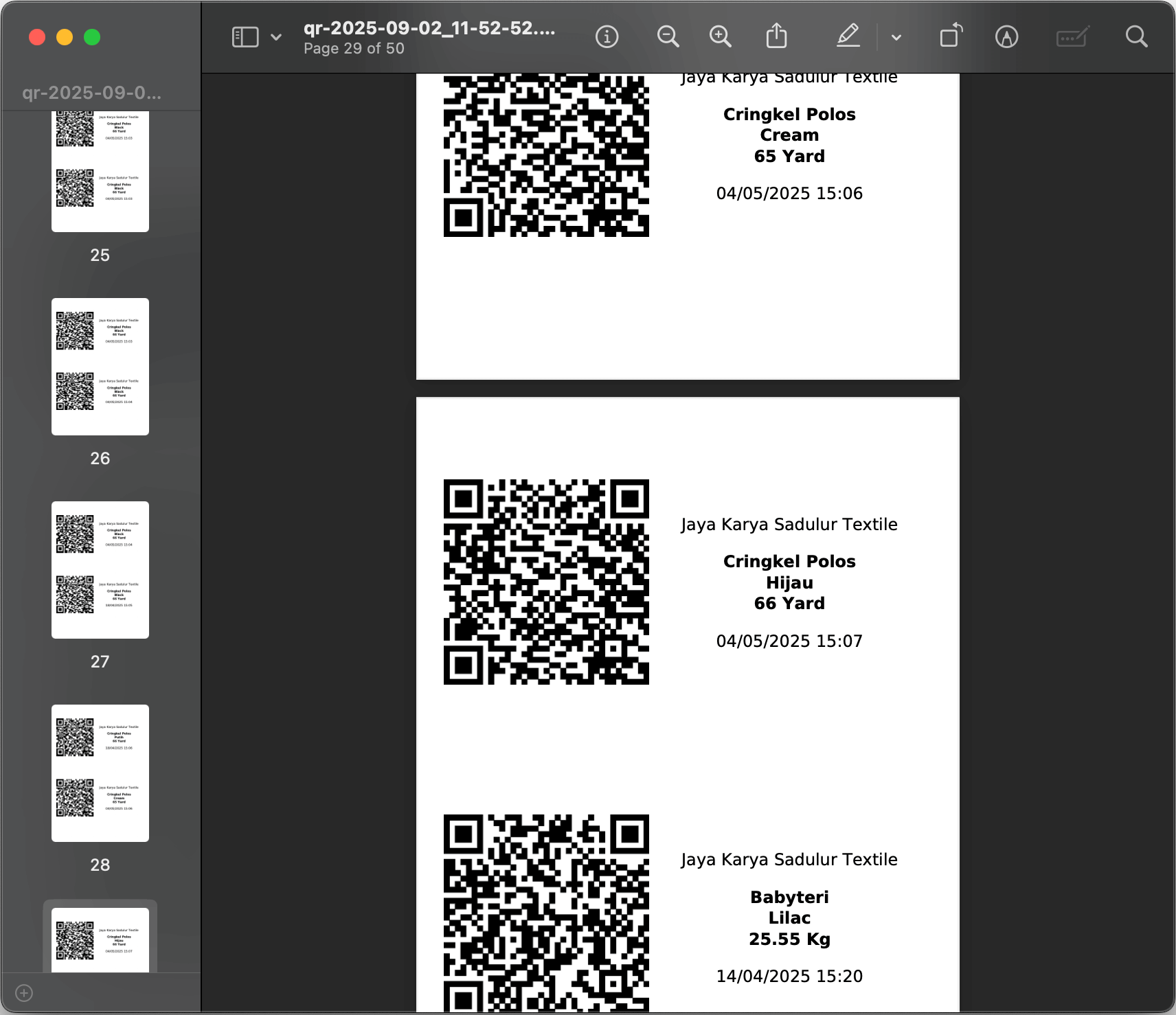Share the PDF document
Viewport: 1176px width, 1015px height.
coord(777,36)
